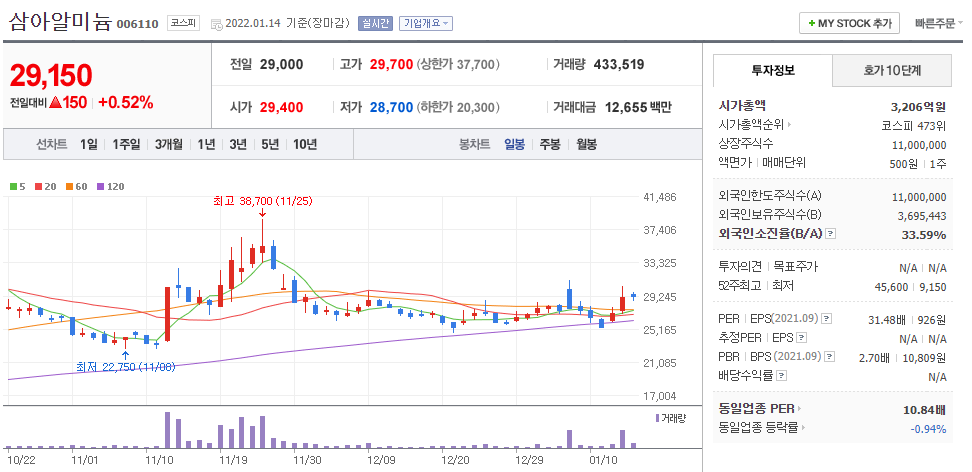Select the 10년 line chart period
Screen dimensions: 972x472
point(305,145)
